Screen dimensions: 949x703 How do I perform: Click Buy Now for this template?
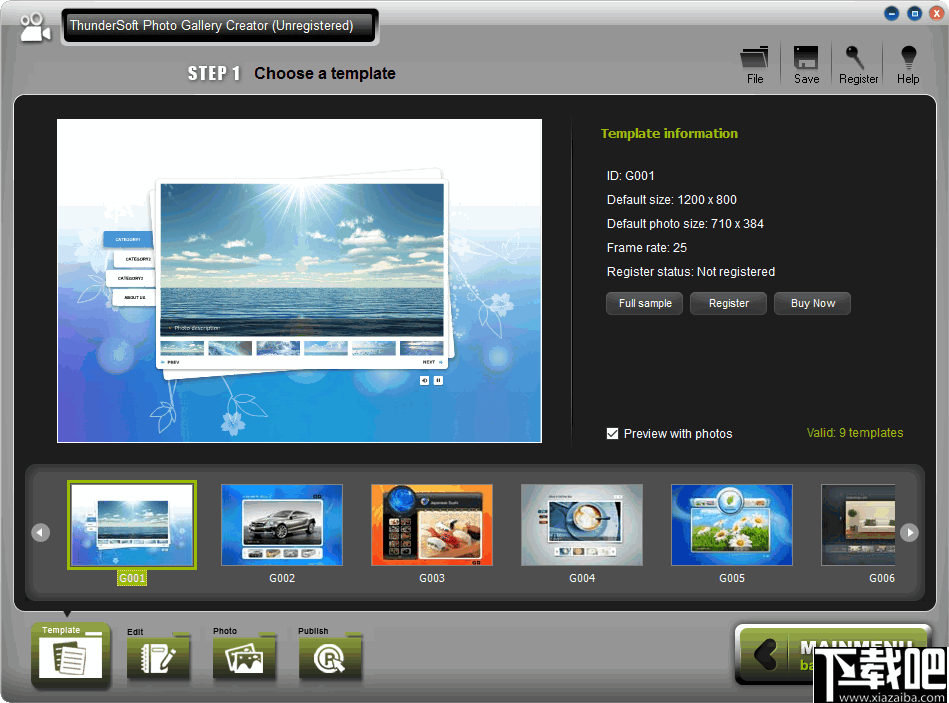click(812, 303)
